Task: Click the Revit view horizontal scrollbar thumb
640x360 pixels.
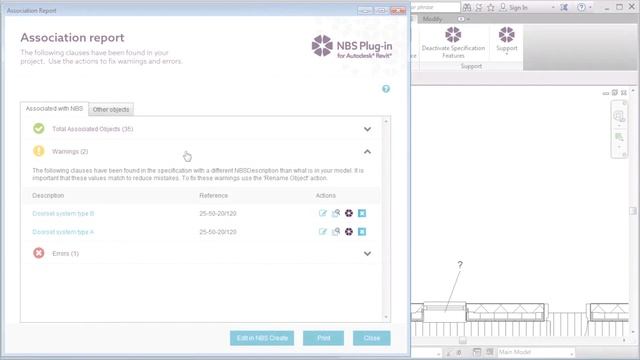Action: pos(462,340)
